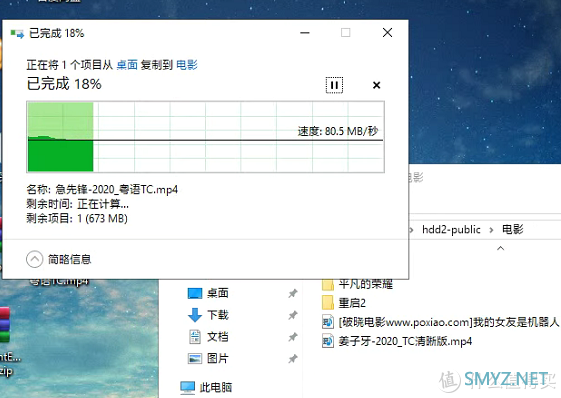Click the 重启2 folder icon
This screenshot has height=398, width=561.
[328, 303]
